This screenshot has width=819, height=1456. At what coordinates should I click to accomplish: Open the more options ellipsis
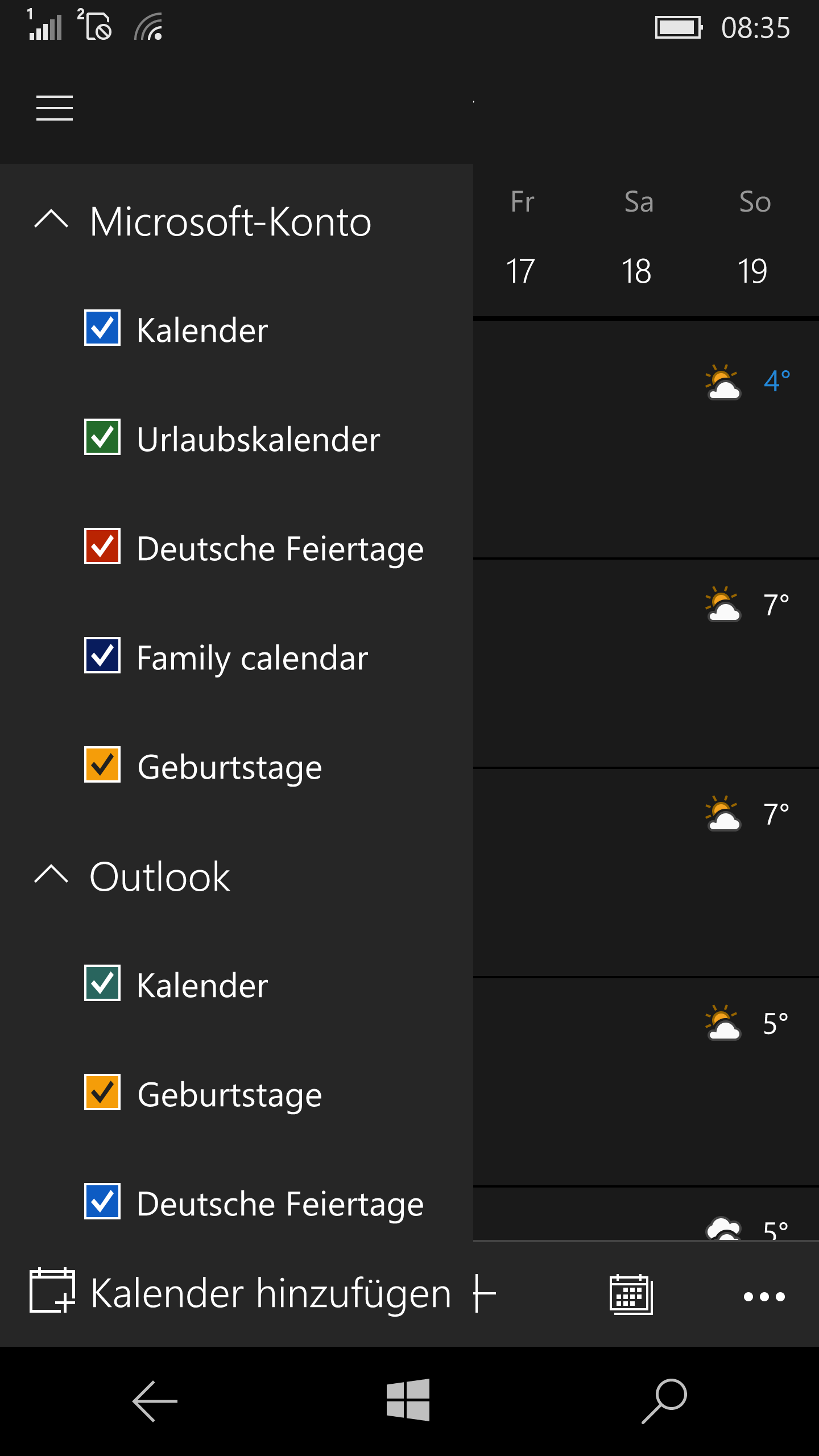coord(764,1297)
